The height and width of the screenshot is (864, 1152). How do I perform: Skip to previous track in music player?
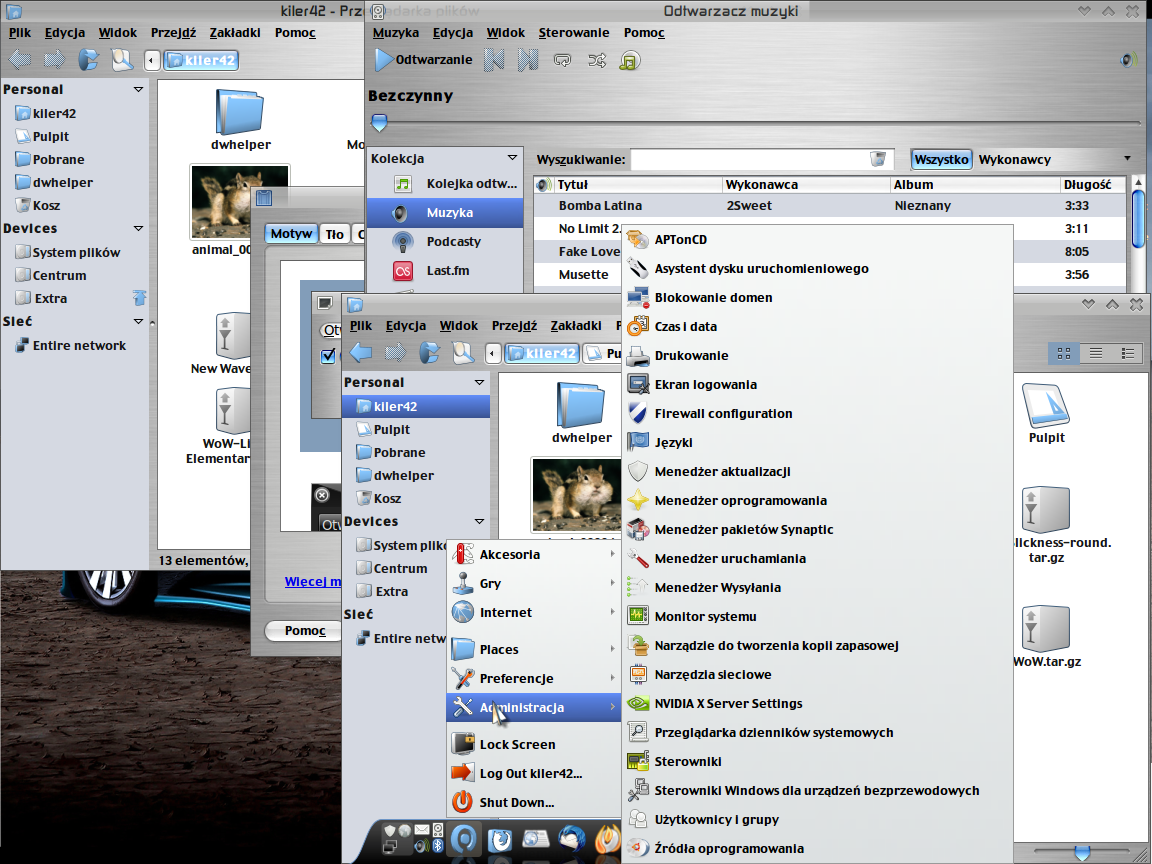click(494, 60)
